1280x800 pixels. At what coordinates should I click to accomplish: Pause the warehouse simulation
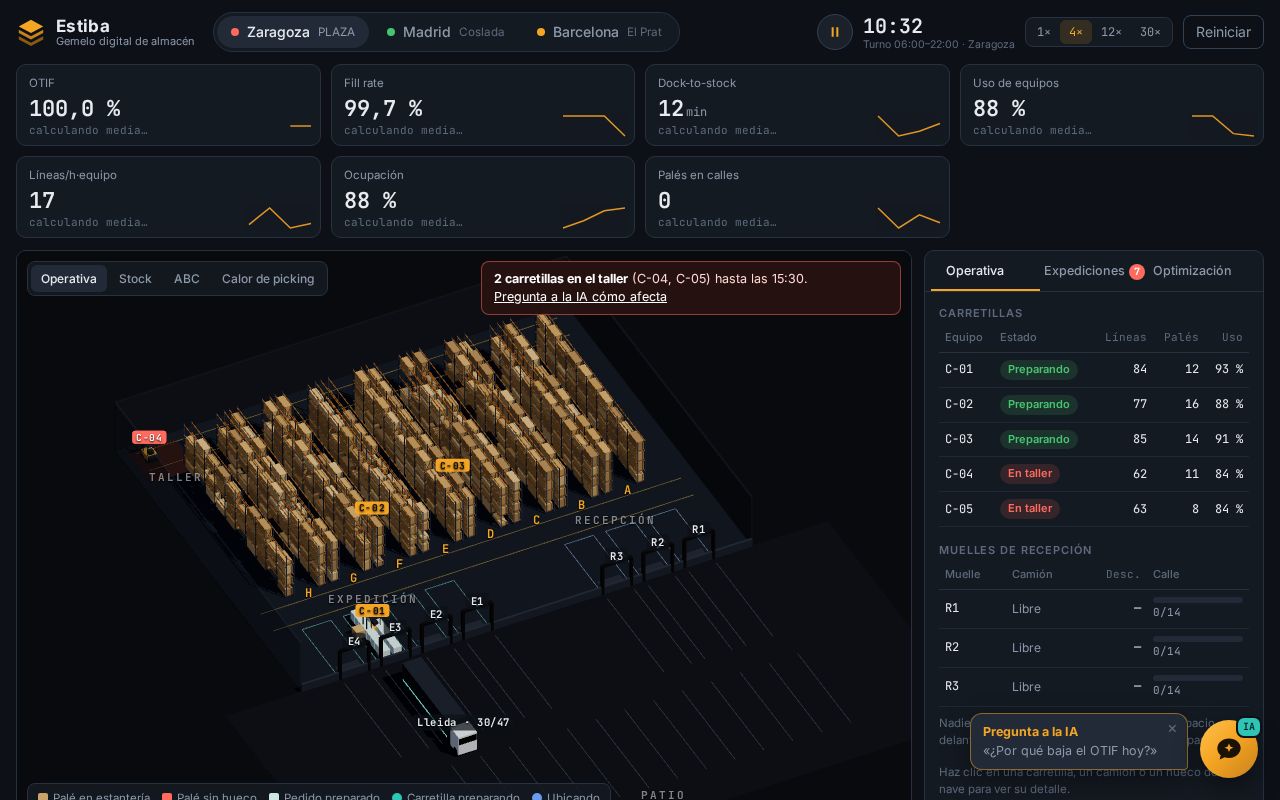835,32
